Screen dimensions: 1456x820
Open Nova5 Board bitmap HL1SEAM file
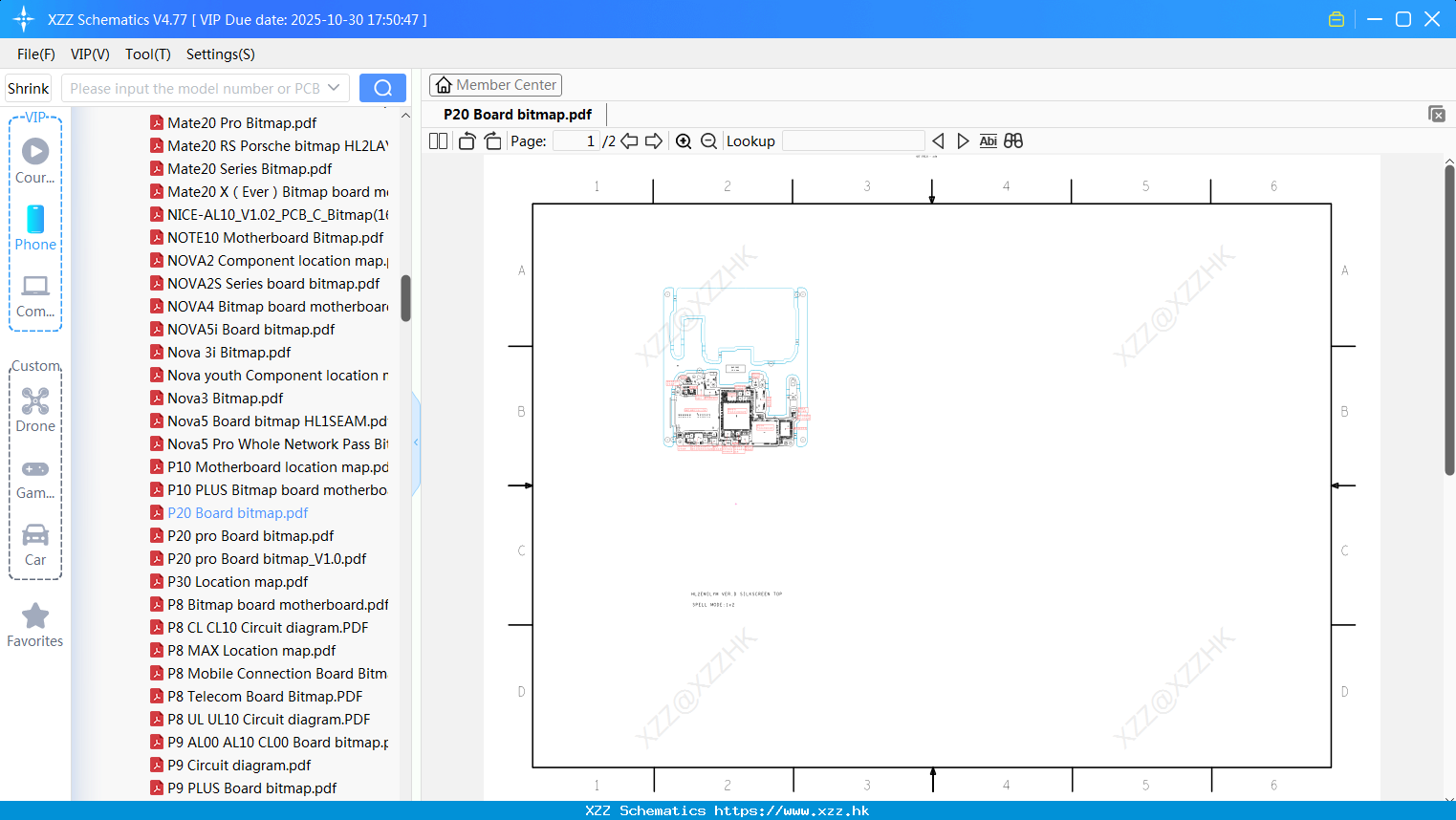click(269, 421)
